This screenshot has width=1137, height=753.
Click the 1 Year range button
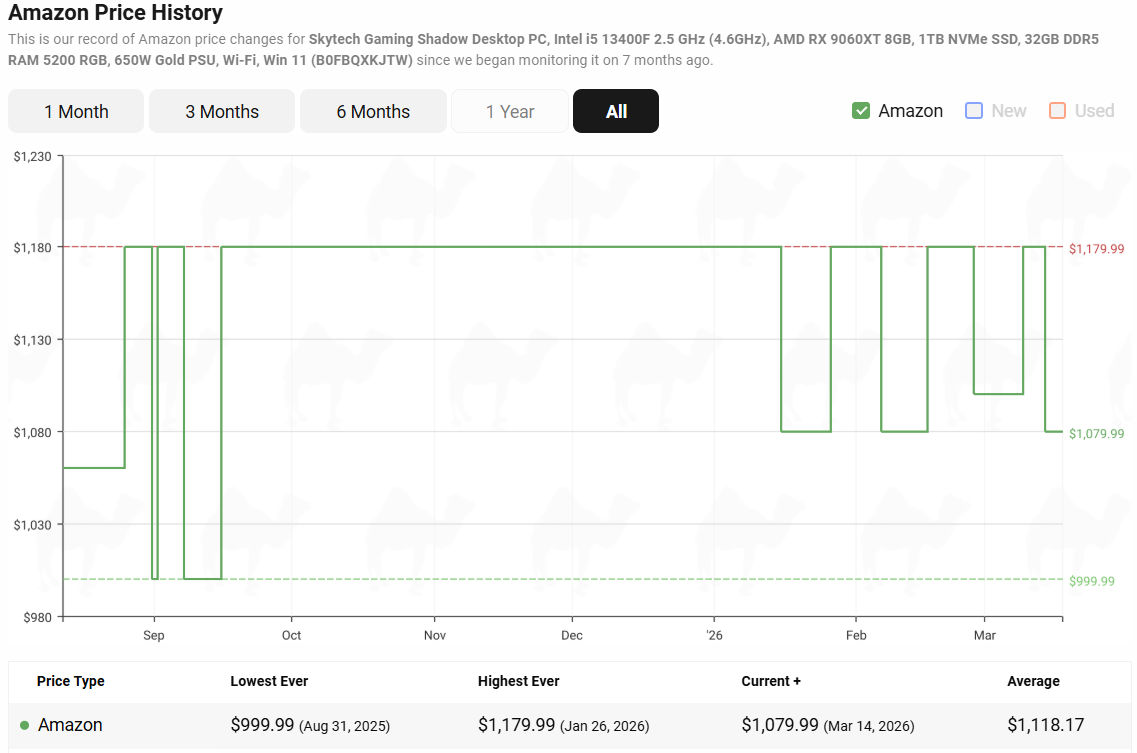pos(510,111)
